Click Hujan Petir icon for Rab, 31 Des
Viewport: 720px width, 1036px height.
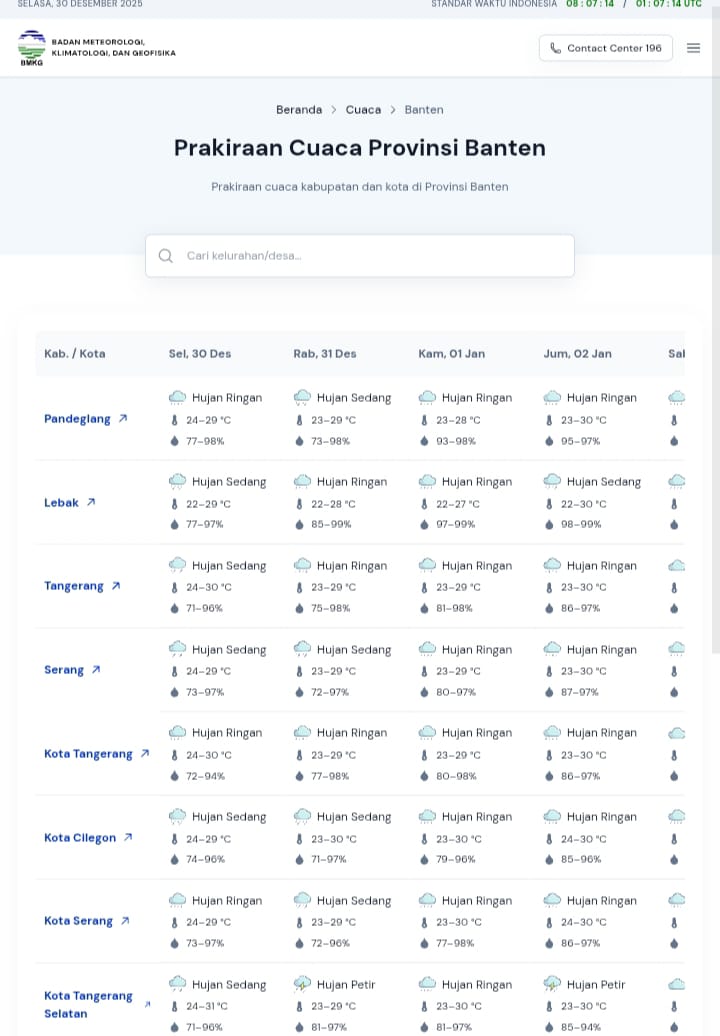tap(302, 984)
